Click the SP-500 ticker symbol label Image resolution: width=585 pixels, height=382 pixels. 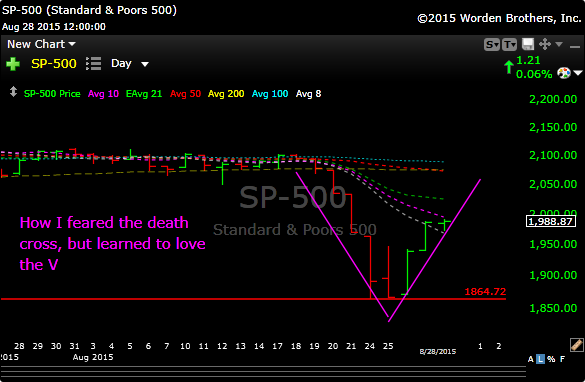(54, 64)
